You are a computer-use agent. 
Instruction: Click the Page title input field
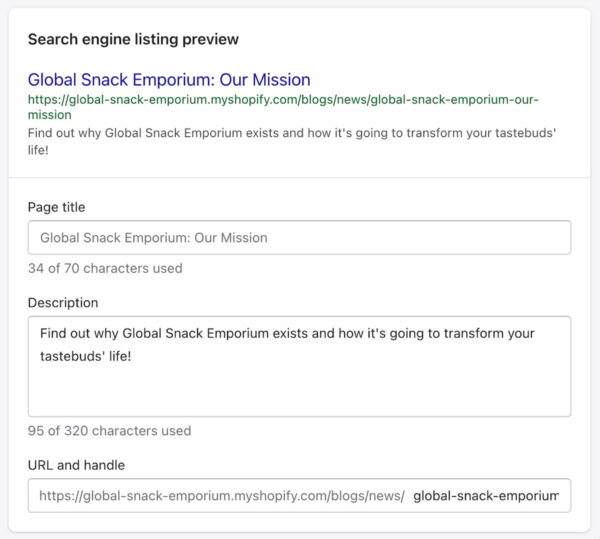[299, 238]
